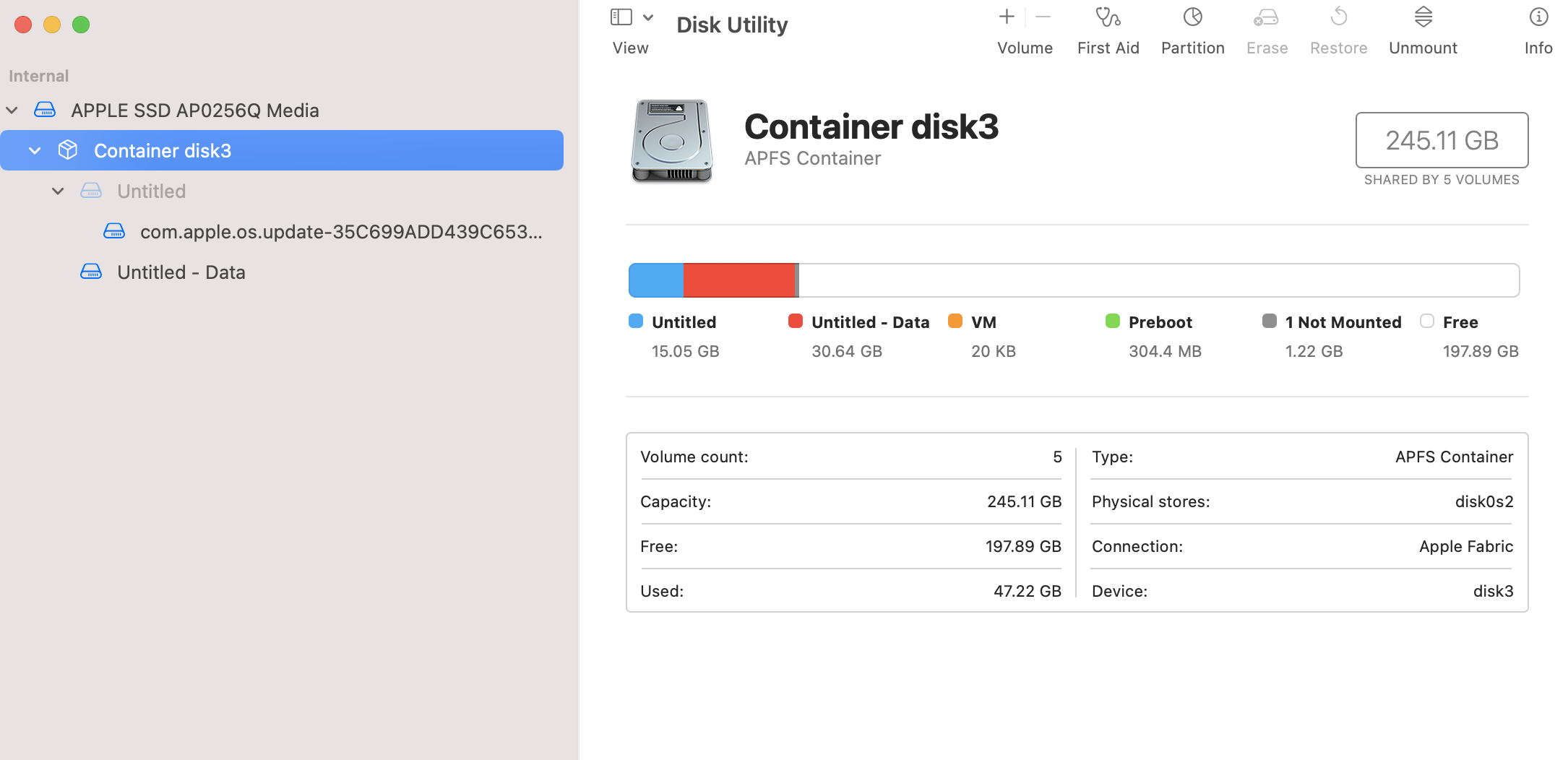Click the First Aid stethoscope icon

tap(1108, 17)
